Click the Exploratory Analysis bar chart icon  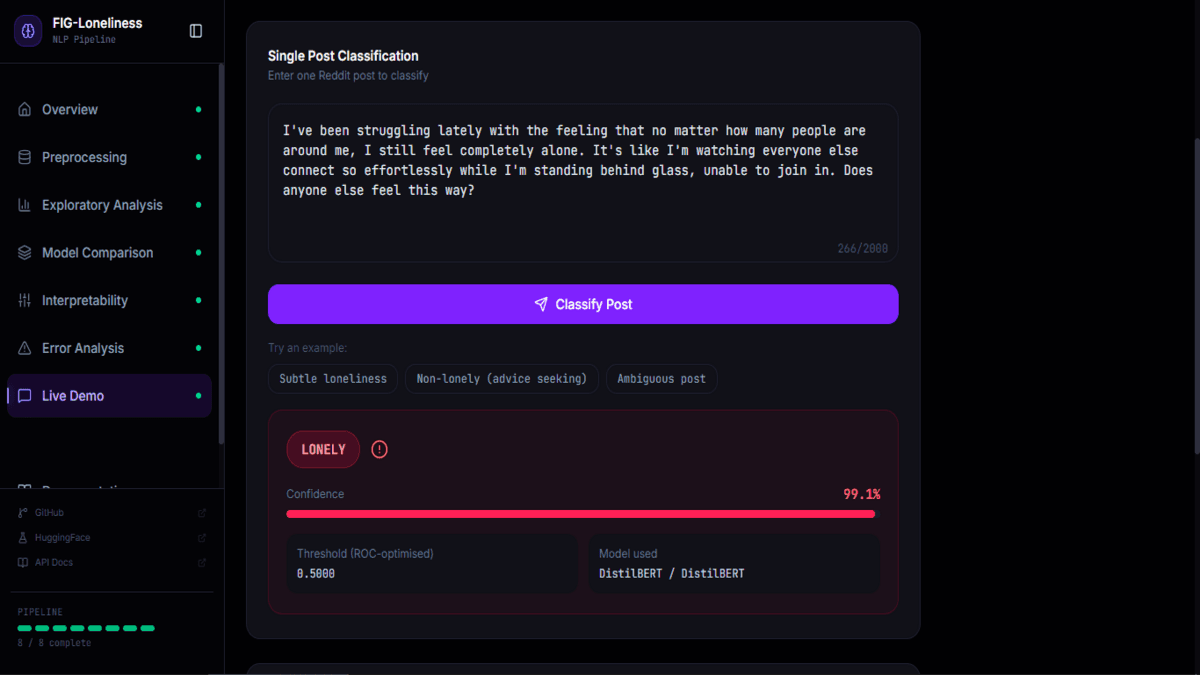point(25,205)
